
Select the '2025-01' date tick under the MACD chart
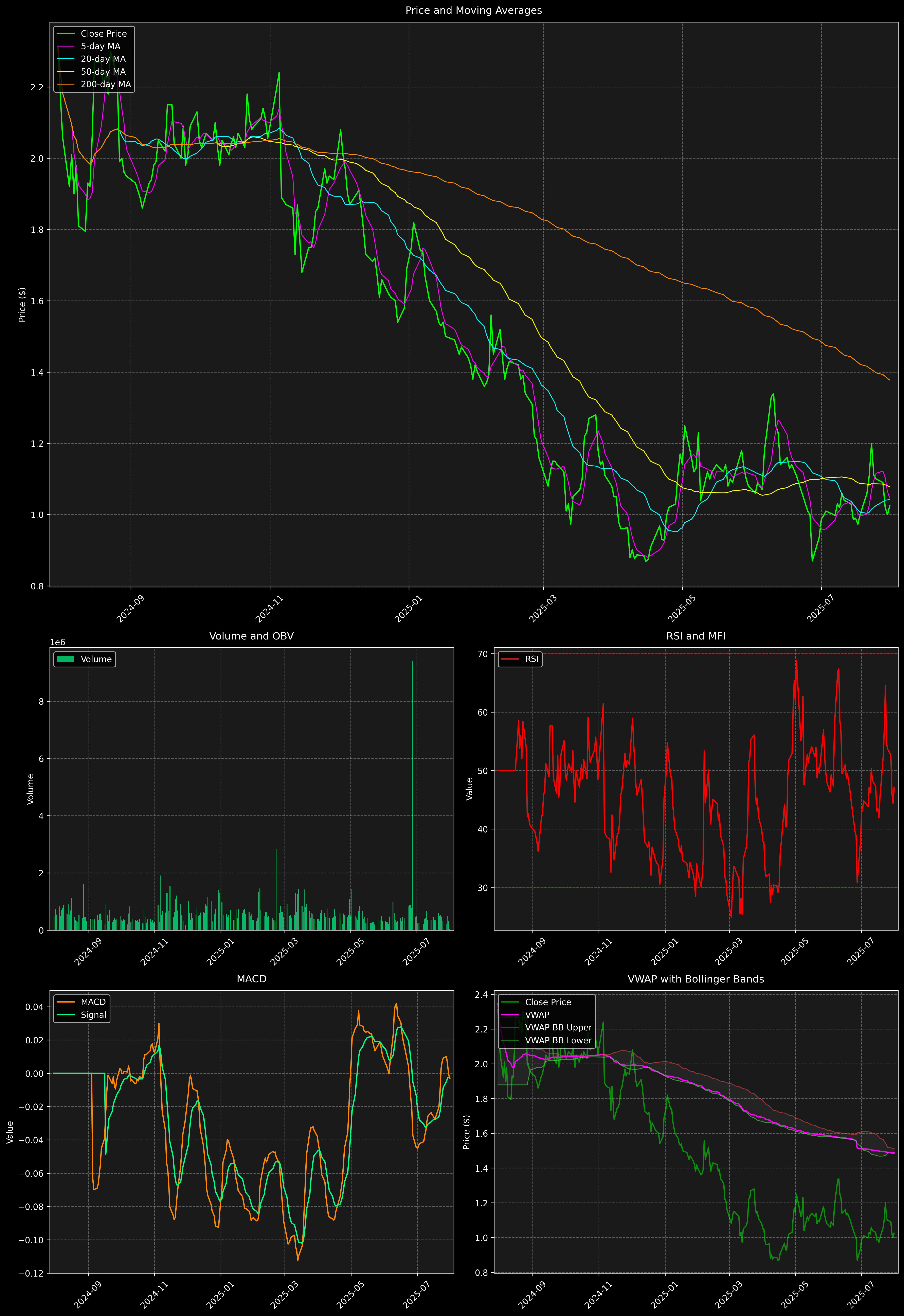[220, 1295]
